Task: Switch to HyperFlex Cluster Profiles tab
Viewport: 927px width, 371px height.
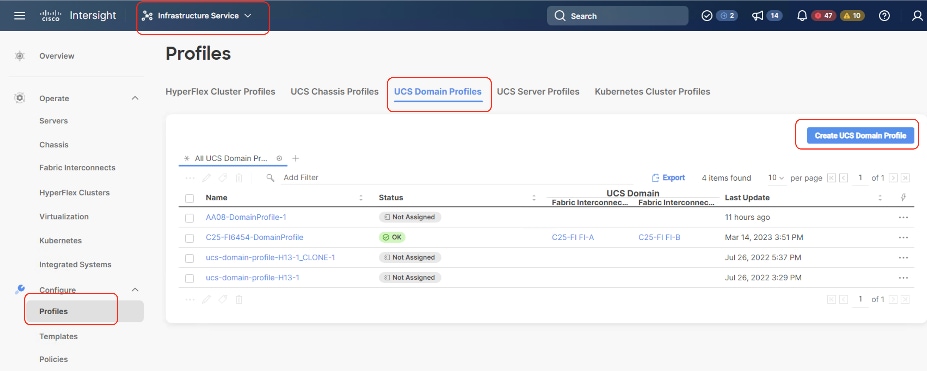Action: pyautogui.click(x=221, y=92)
